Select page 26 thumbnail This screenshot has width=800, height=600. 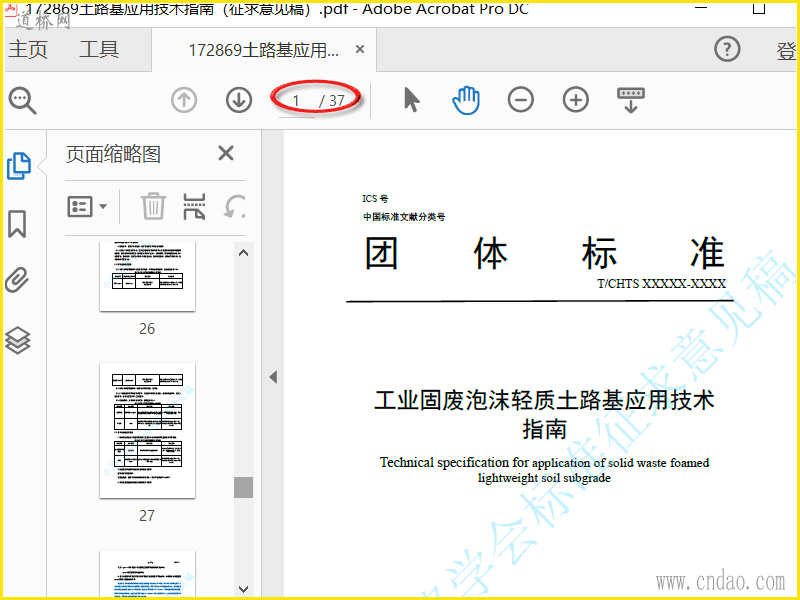coord(147,276)
